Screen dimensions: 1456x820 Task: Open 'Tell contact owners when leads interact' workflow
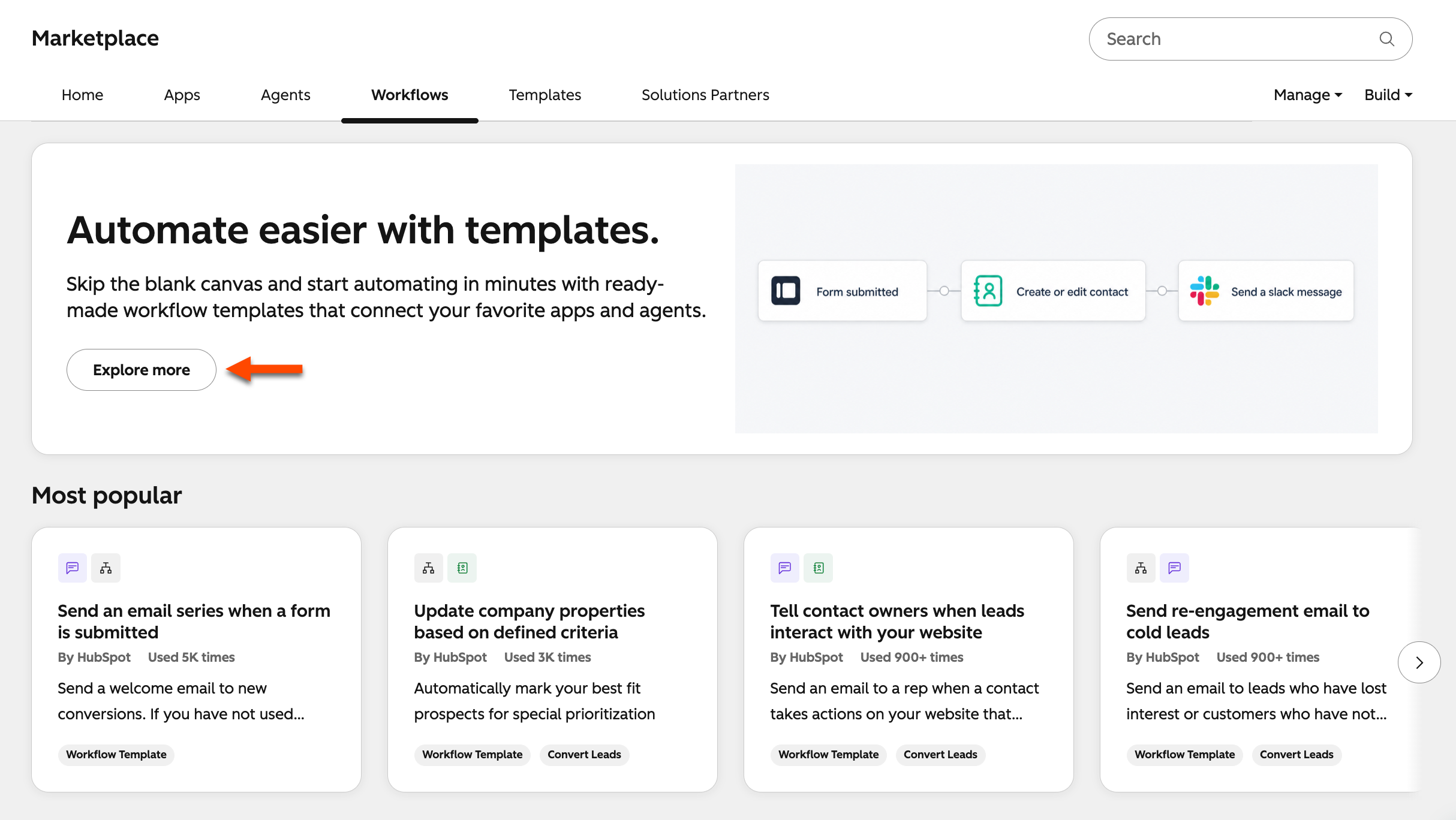(897, 622)
